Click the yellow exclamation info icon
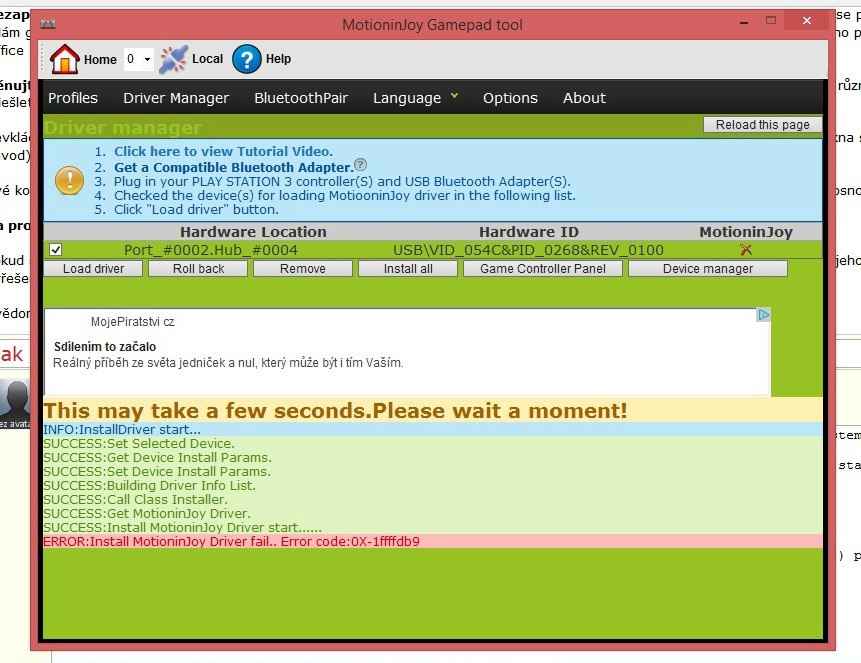The width and height of the screenshot is (861, 663). click(x=70, y=181)
